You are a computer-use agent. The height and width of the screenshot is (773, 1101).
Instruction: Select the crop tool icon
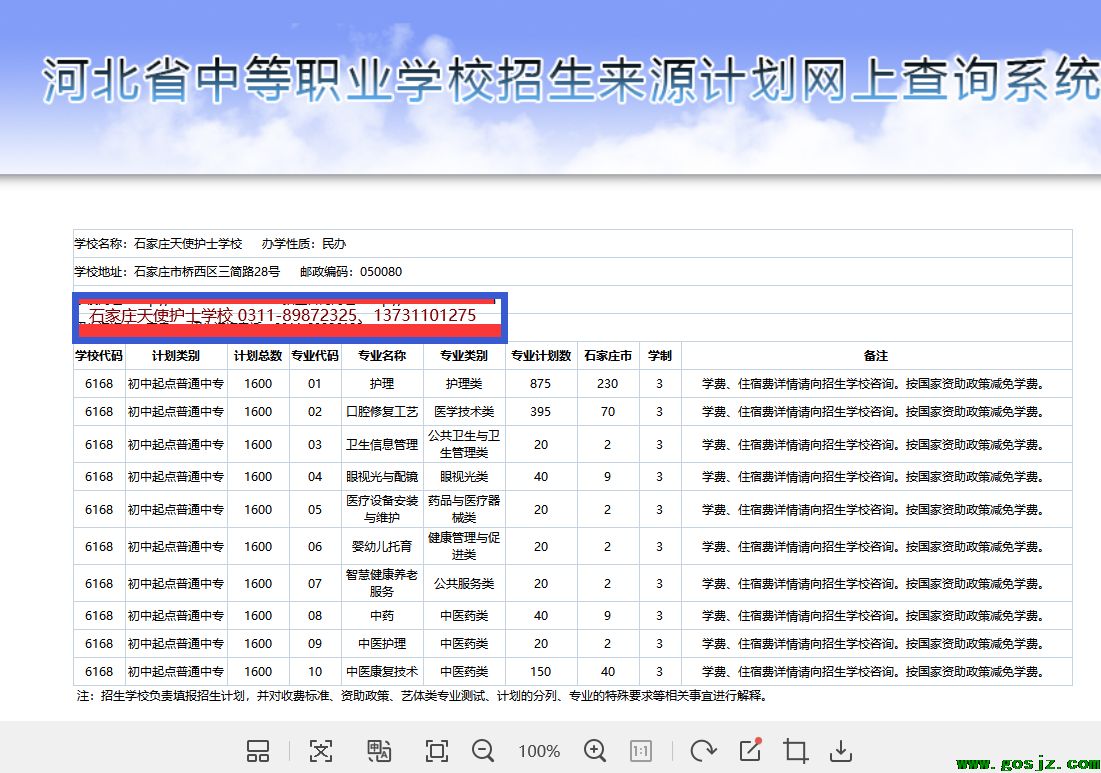point(796,751)
